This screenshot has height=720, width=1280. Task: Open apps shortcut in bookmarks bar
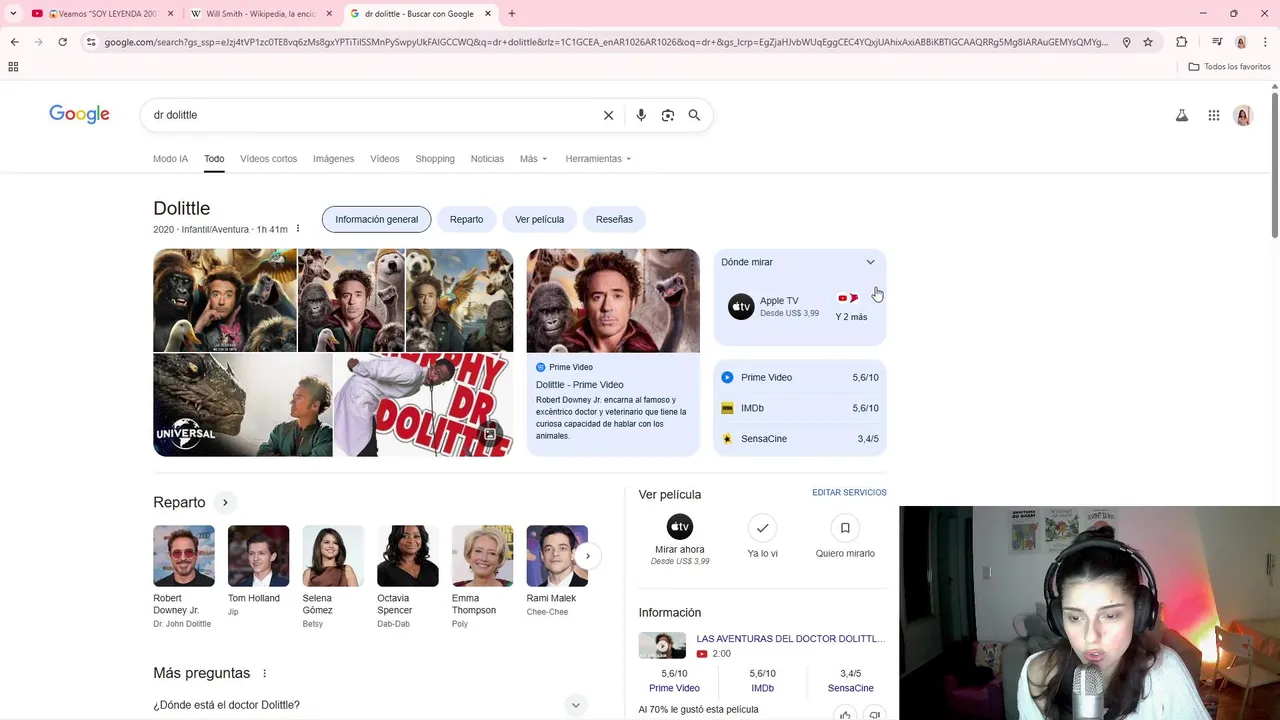coord(13,67)
